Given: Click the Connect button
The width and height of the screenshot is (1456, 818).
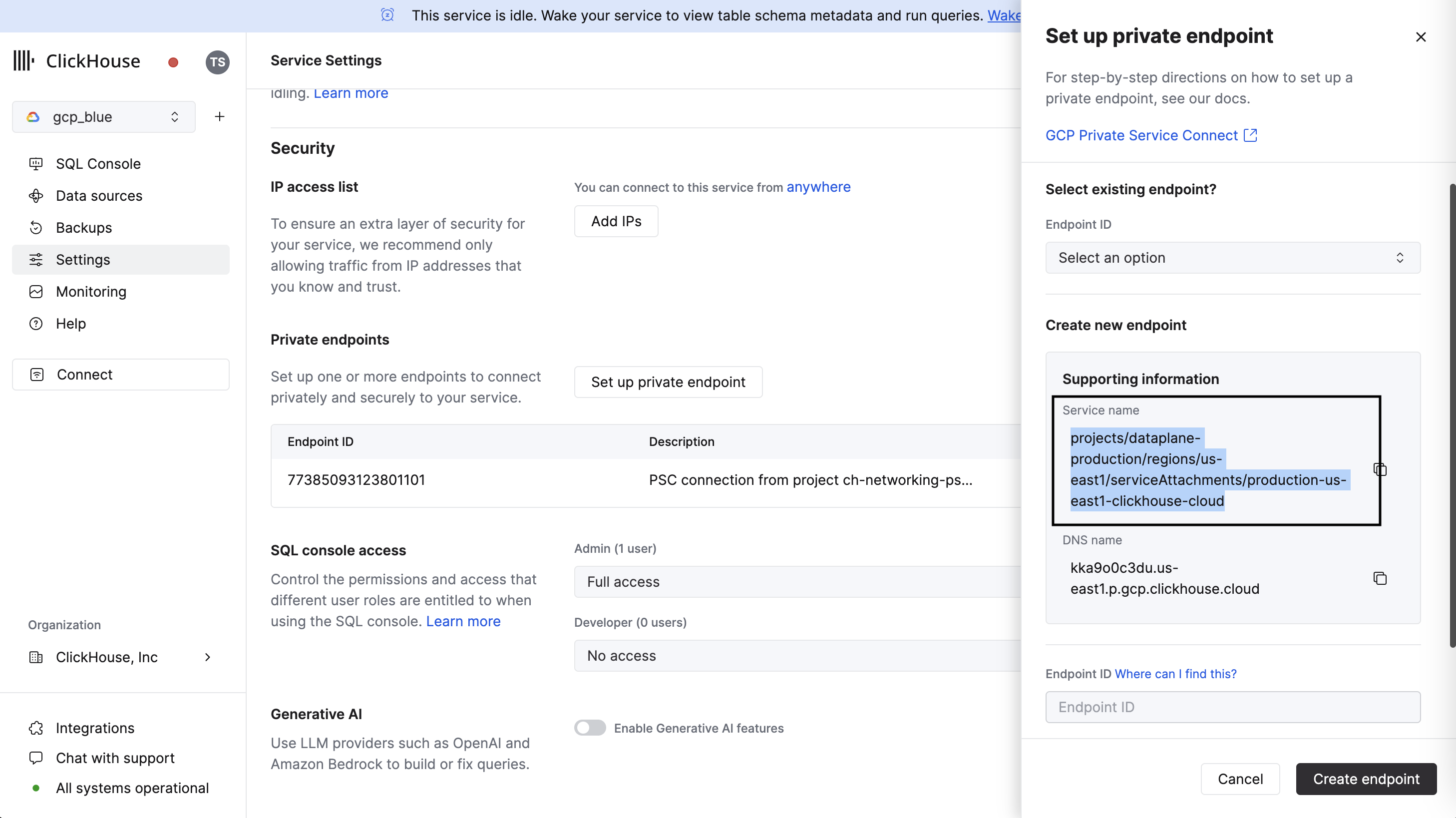Looking at the screenshot, I should 120,374.
